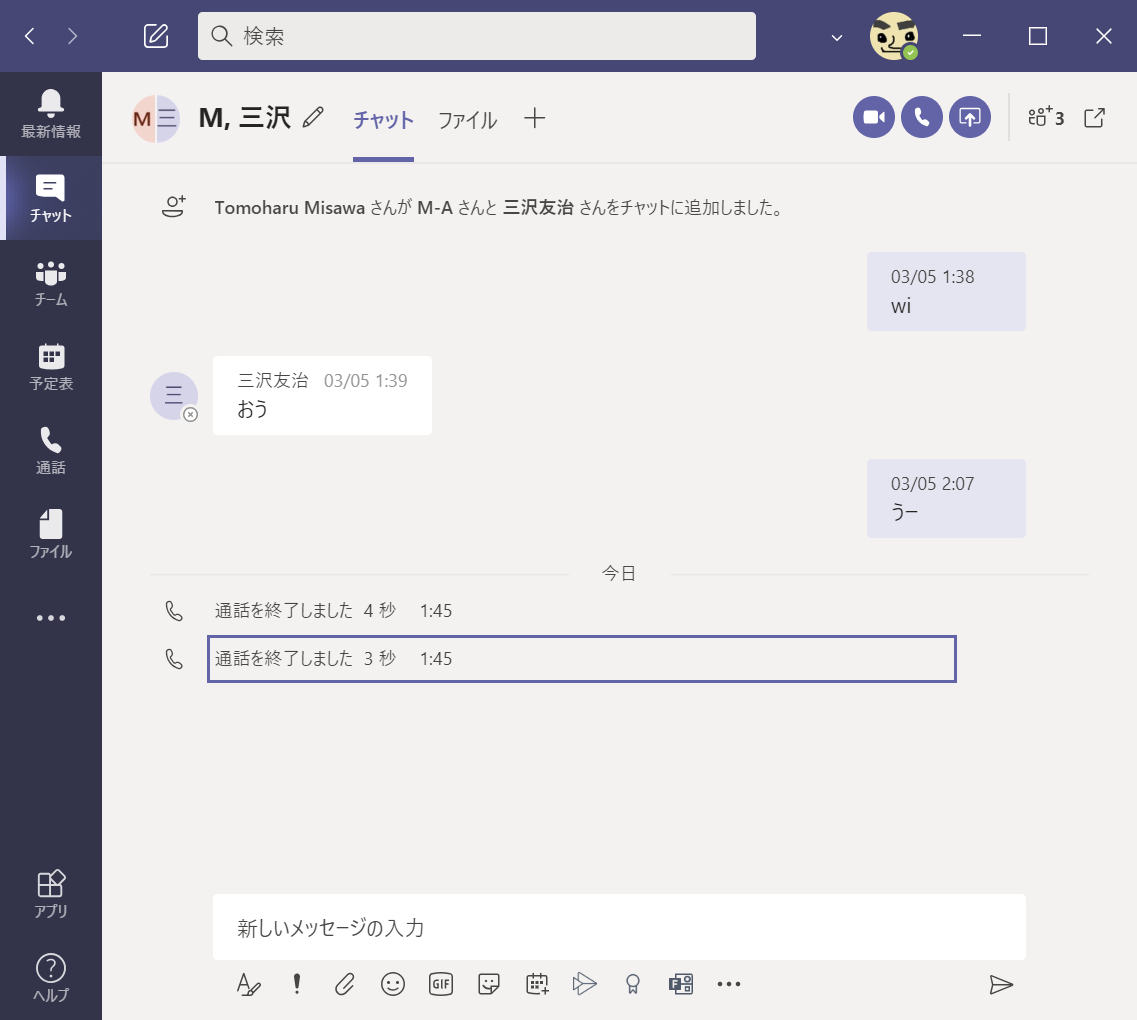This screenshot has height=1020, width=1137.
Task: Select the 03/05 1:38 wi message
Action: [946, 291]
